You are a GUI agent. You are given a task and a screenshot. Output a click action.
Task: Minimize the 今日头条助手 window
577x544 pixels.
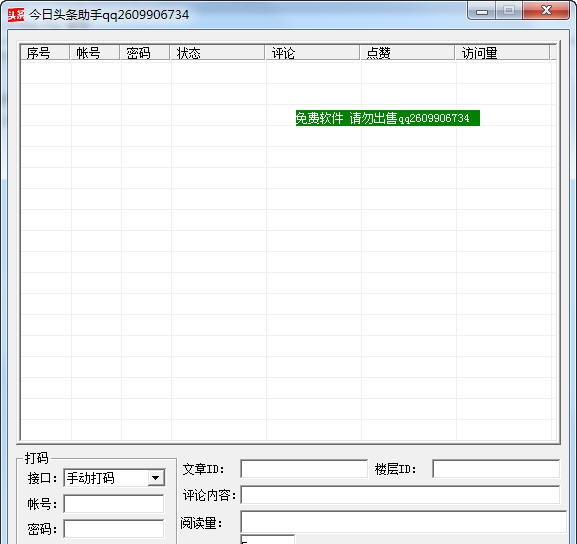[x=482, y=11]
